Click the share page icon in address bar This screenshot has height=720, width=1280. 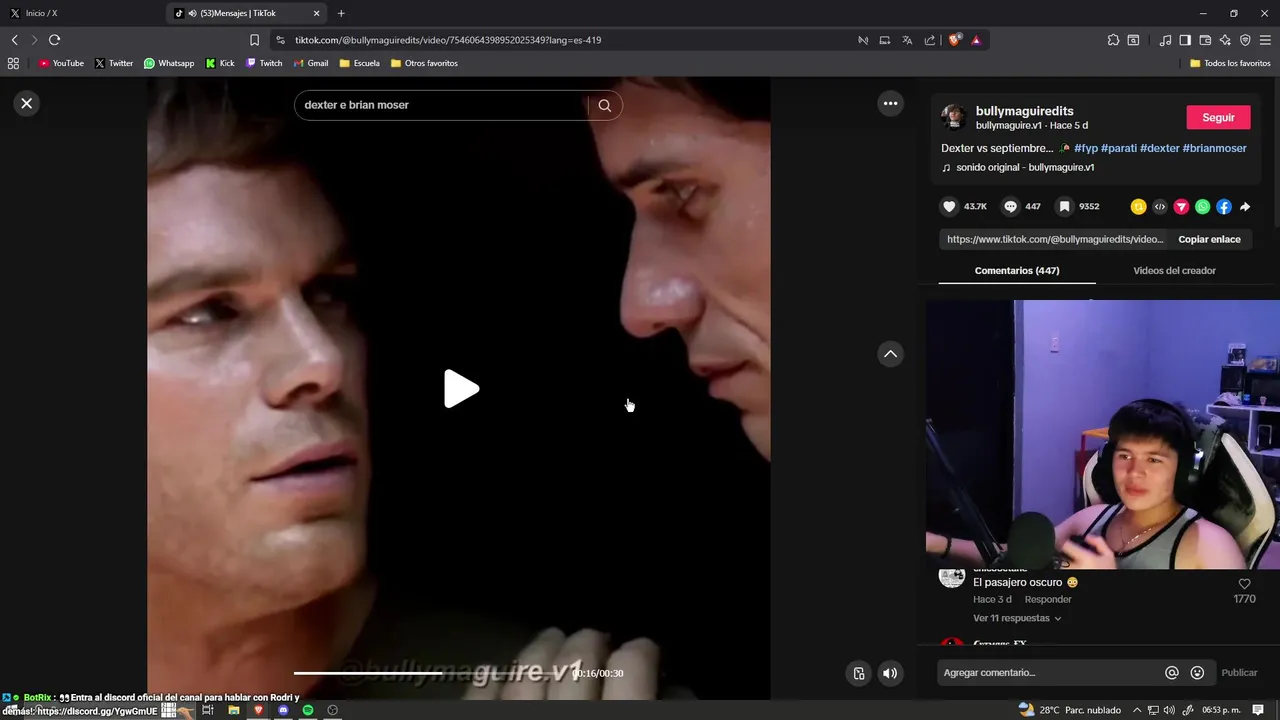click(x=930, y=40)
